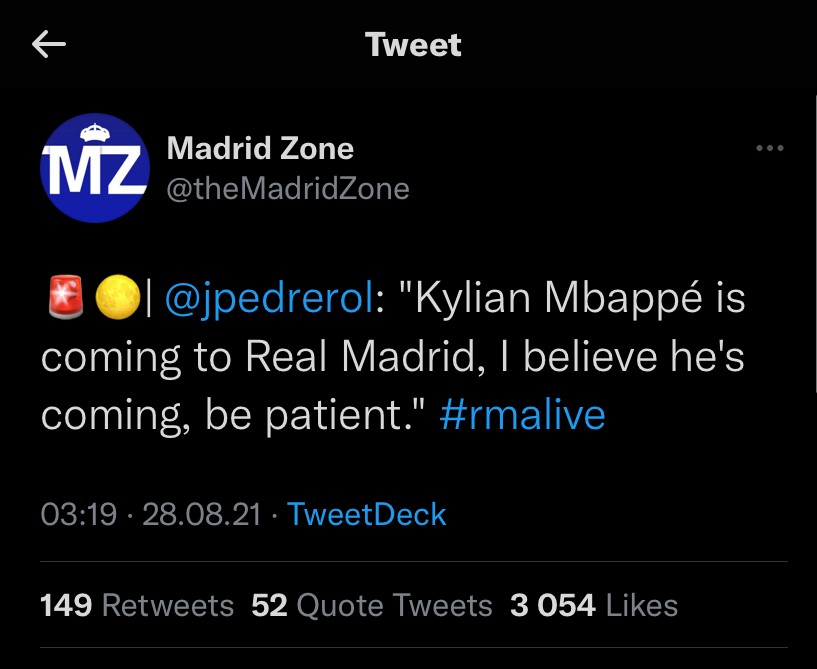Image resolution: width=817 pixels, height=669 pixels.
Task: View the 52 Quote Tweets
Action: pos(372,604)
